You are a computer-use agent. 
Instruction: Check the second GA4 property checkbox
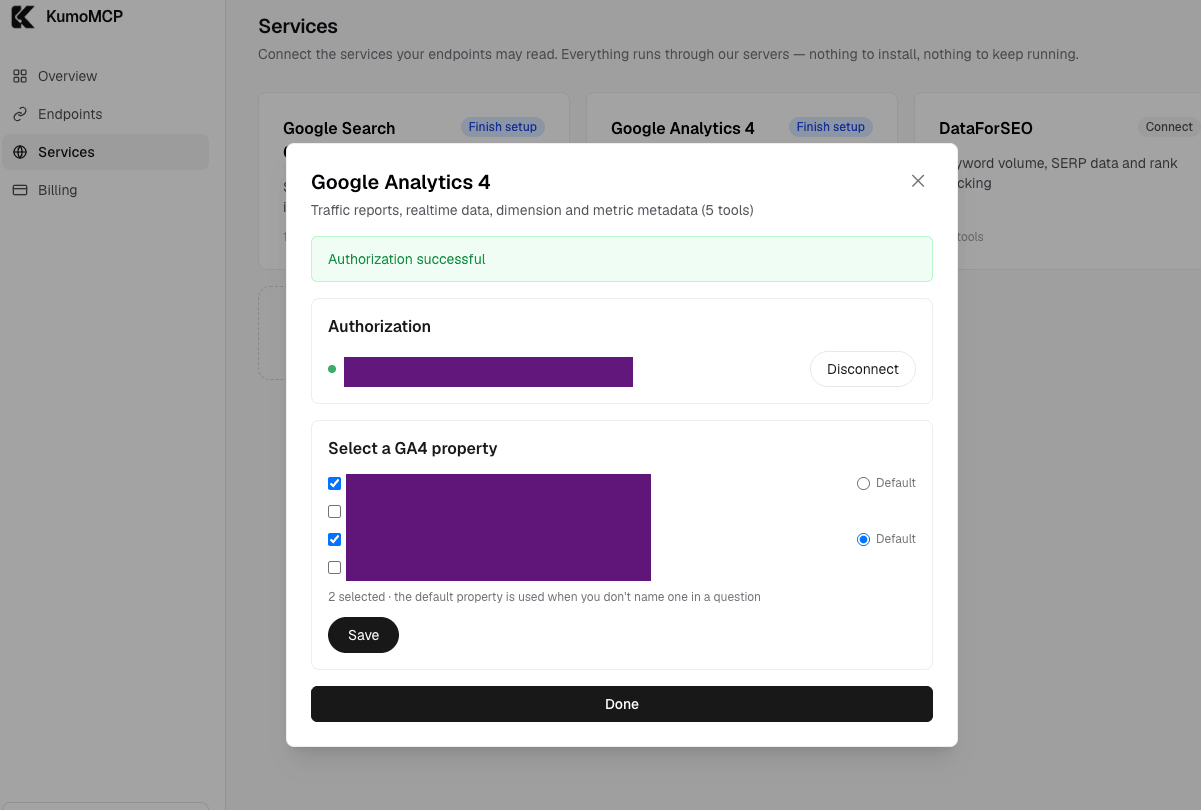point(335,511)
